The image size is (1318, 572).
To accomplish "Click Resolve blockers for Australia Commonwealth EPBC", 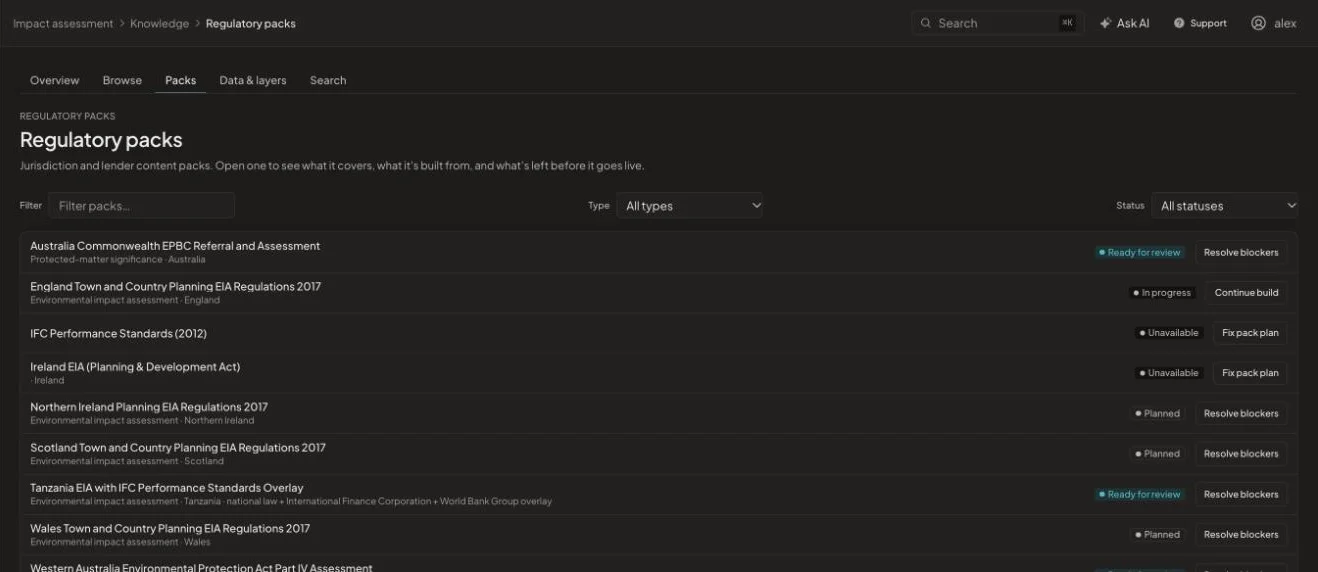I will [1241, 253].
